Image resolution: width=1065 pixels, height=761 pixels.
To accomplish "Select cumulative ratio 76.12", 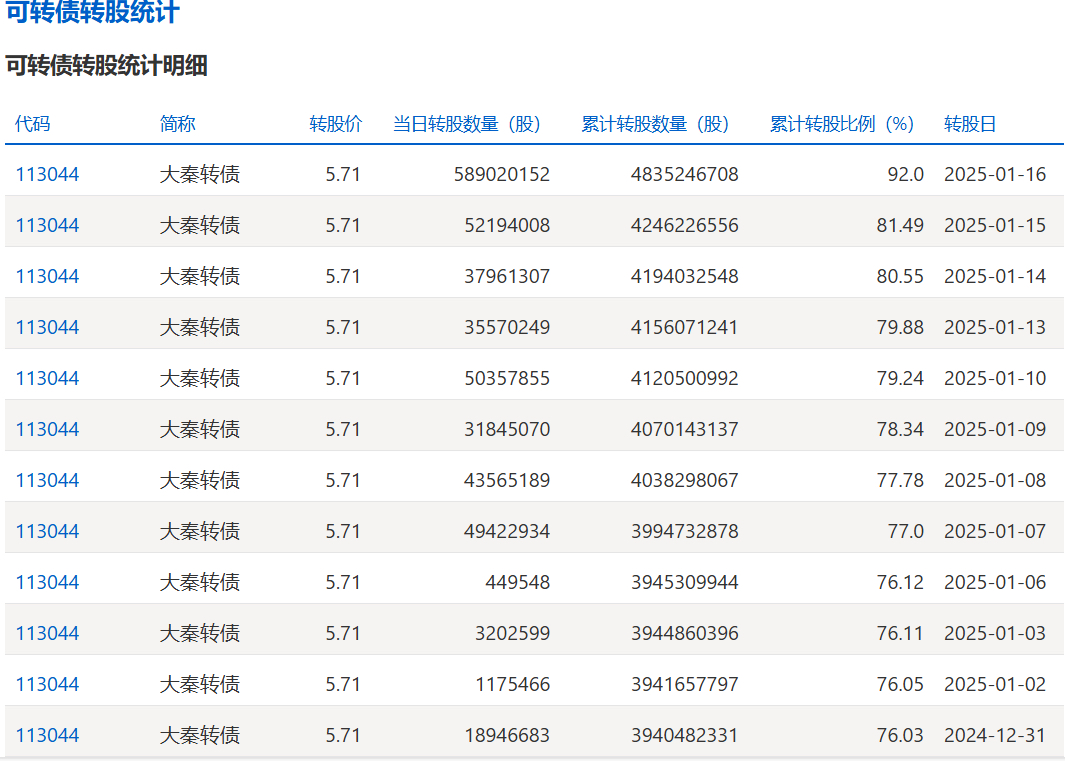I will pos(900,582).
